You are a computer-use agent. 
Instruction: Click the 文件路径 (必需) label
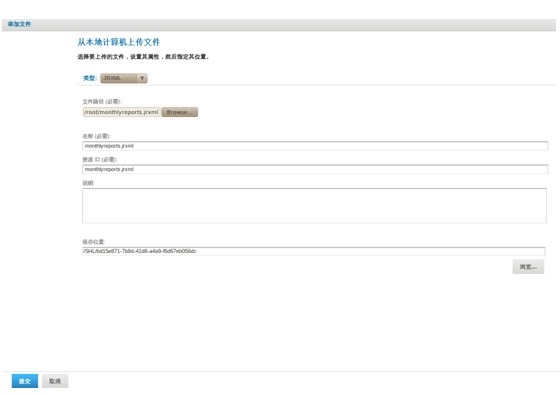pyautogui.click(x=102, y=101)
